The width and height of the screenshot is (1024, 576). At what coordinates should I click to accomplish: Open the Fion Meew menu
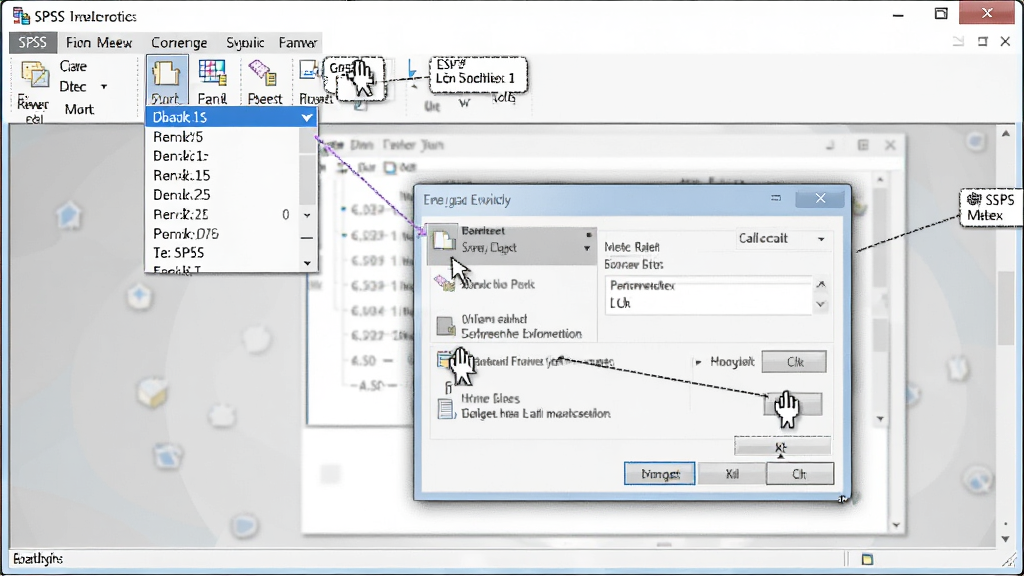tap(99, 42)
